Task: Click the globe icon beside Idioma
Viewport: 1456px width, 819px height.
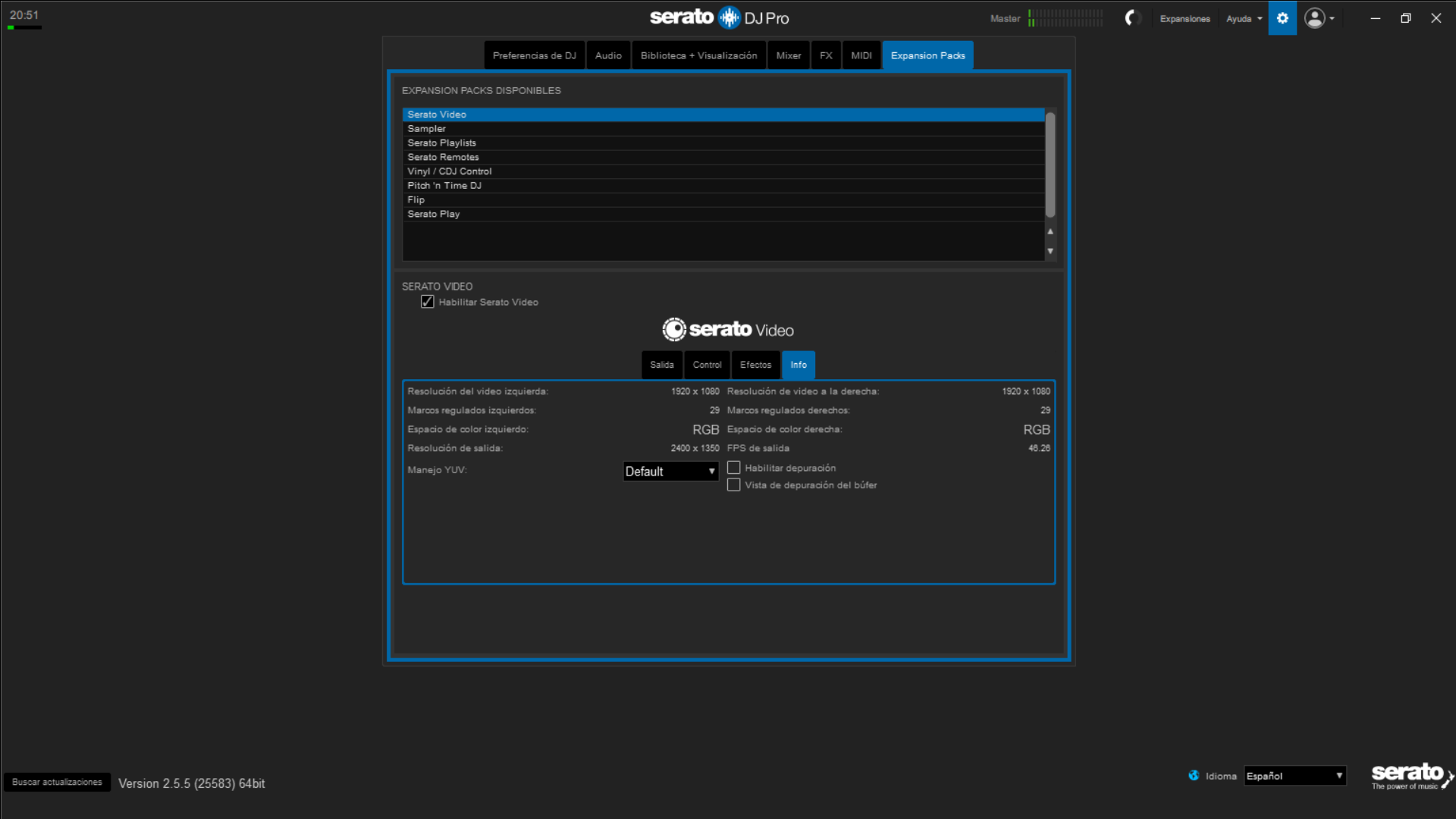Action: click(x=1194, y=776)
